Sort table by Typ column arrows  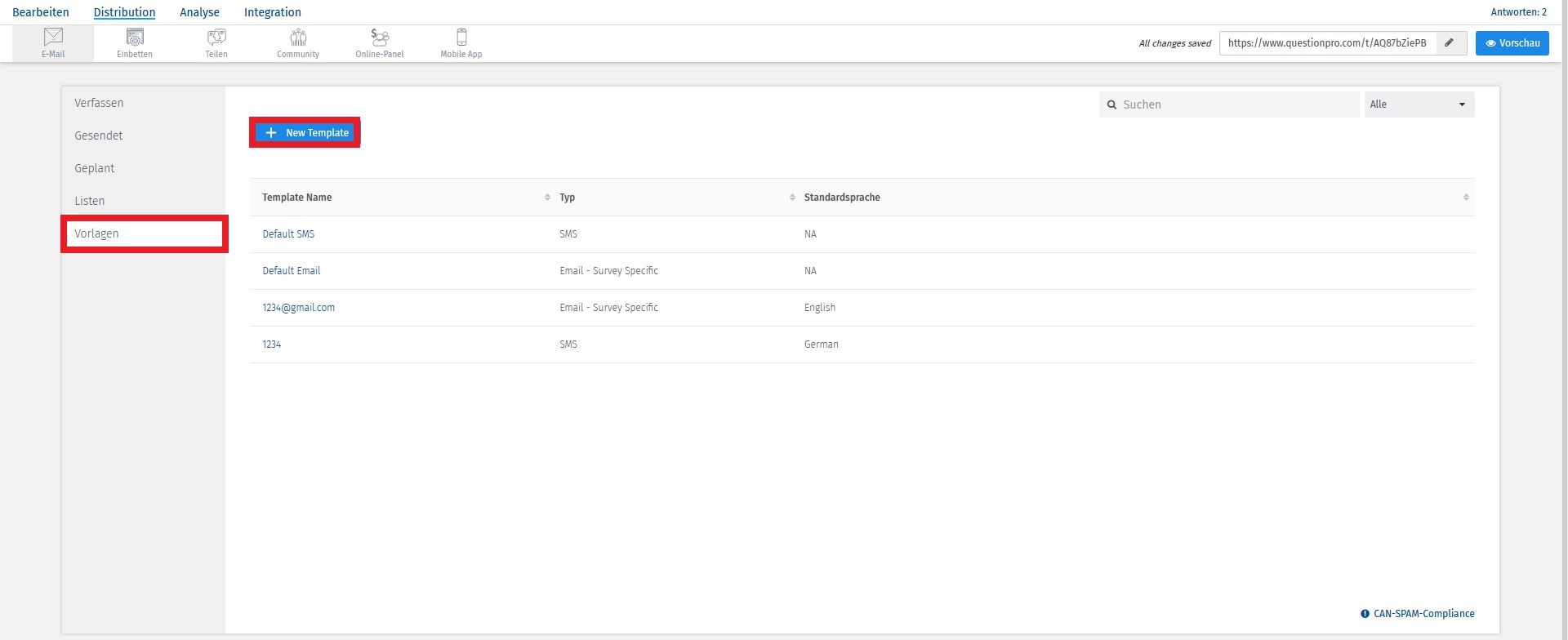[x=792, y=198]
